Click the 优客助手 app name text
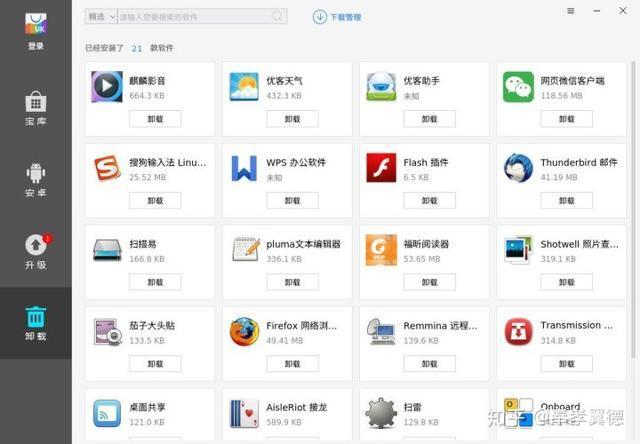This screenshot has height=444, width=640. (421, 81)
